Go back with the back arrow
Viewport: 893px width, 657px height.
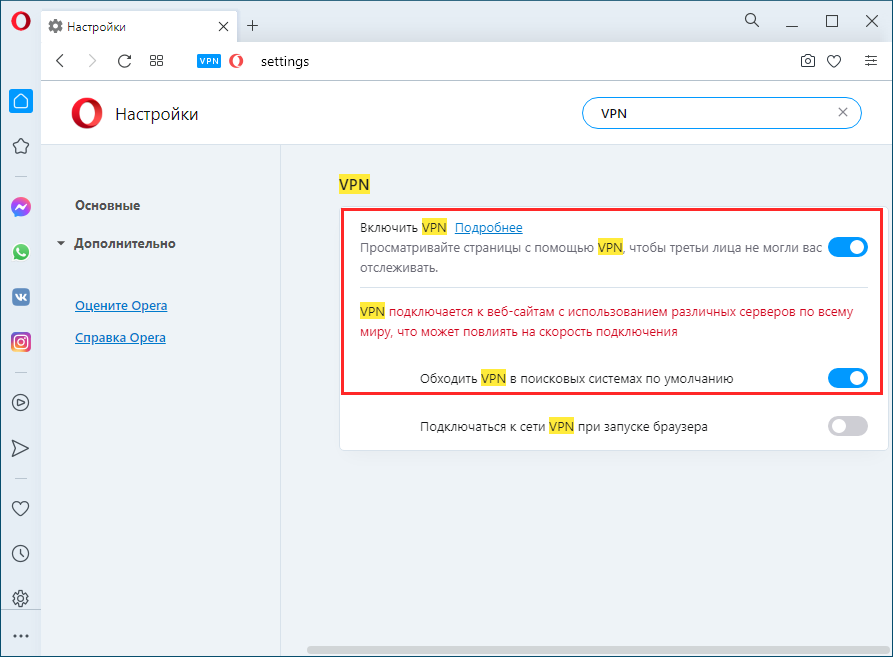pyautogui.click(x=60, y=61)
